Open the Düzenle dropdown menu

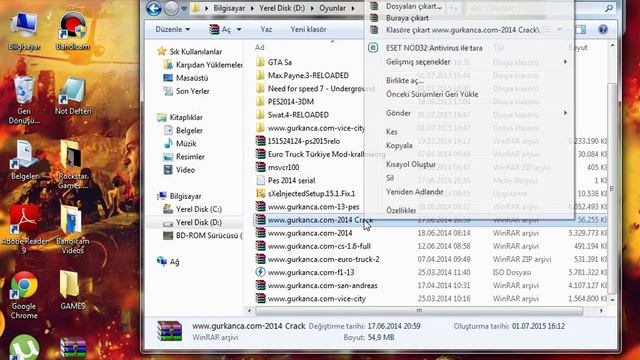coord(173,29)
